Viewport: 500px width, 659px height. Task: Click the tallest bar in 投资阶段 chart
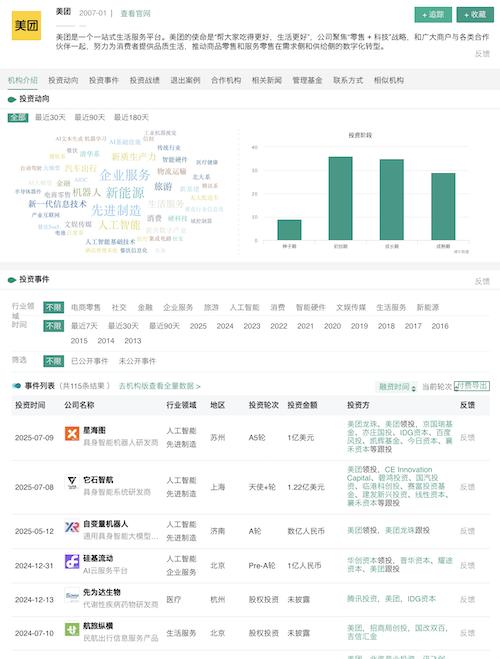pos(340,198)
